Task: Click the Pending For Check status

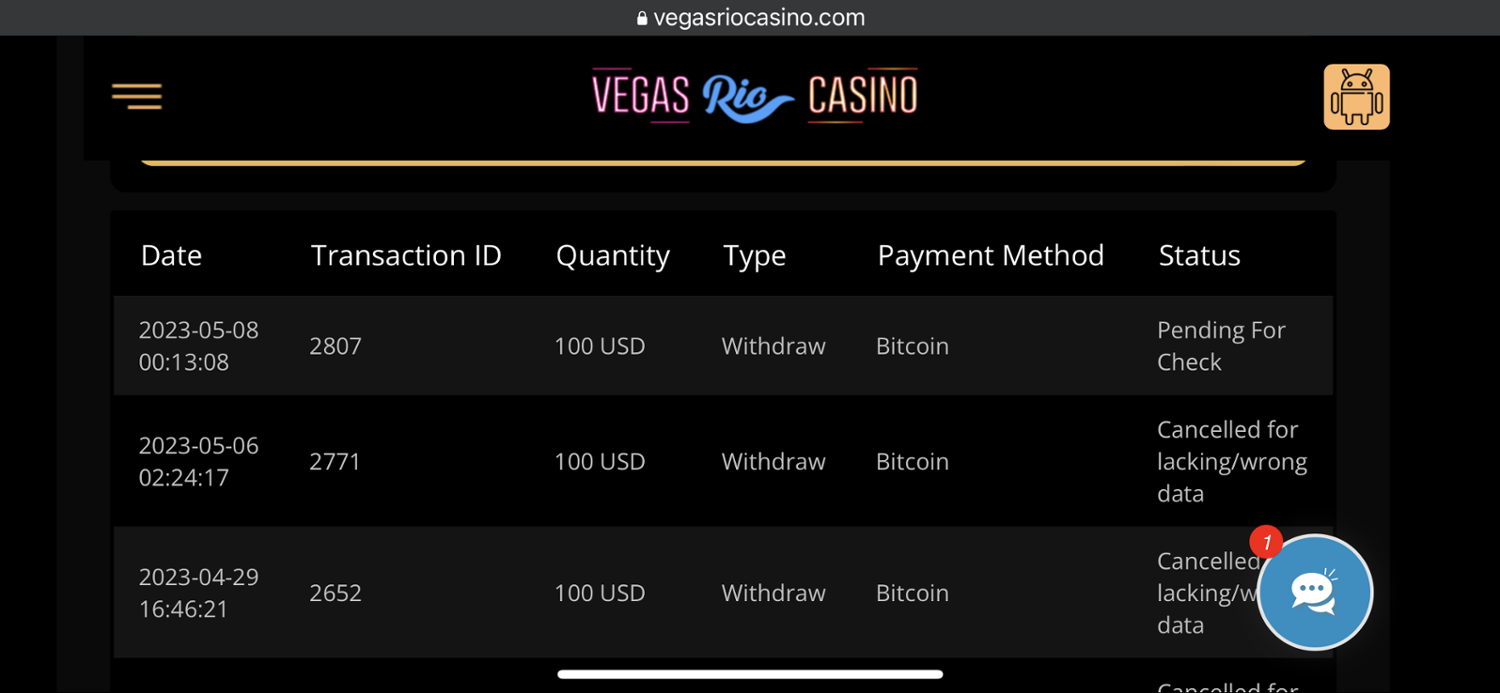Action: pyautogui.click(x=1220, y=346)
